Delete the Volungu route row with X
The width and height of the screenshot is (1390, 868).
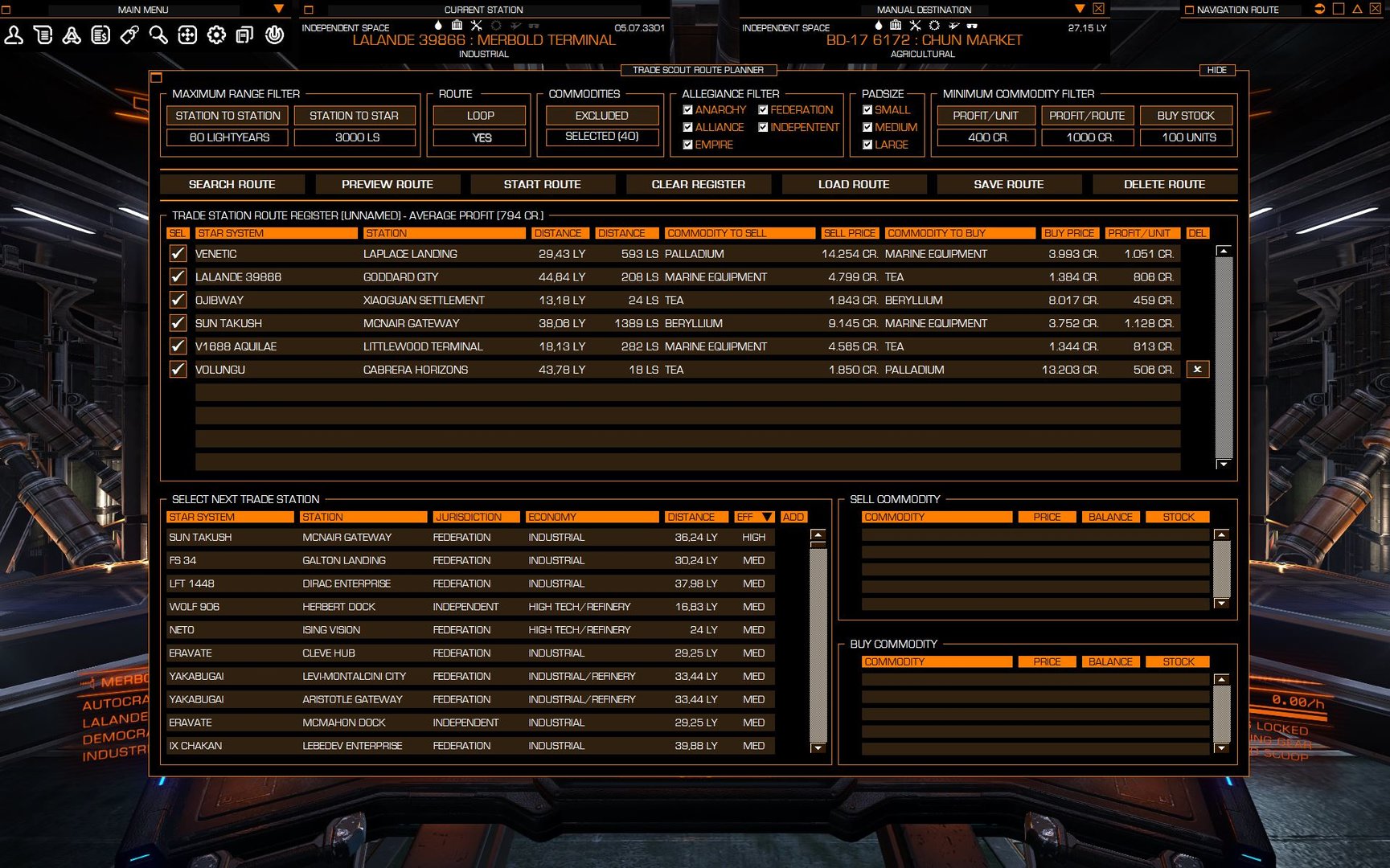click(x=1197, y=369)
